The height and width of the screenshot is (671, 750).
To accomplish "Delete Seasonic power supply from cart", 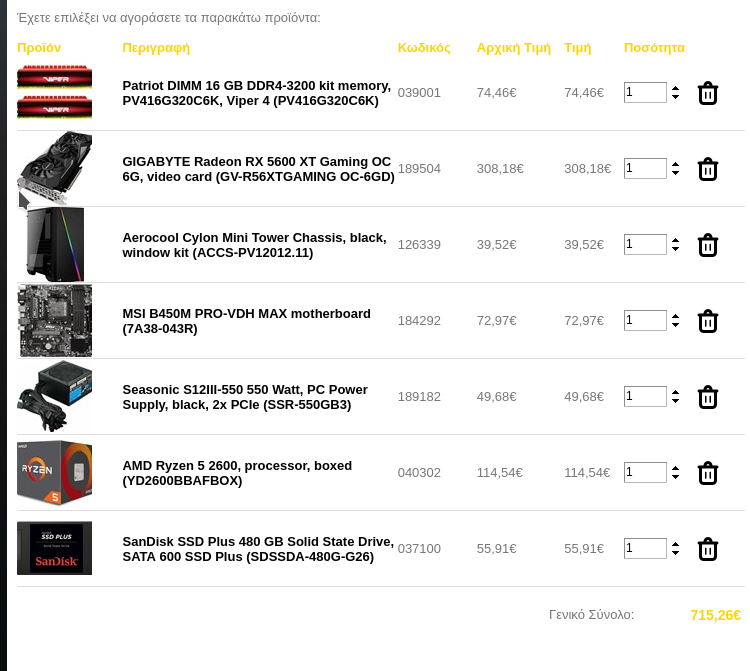I will pos(707,397).
